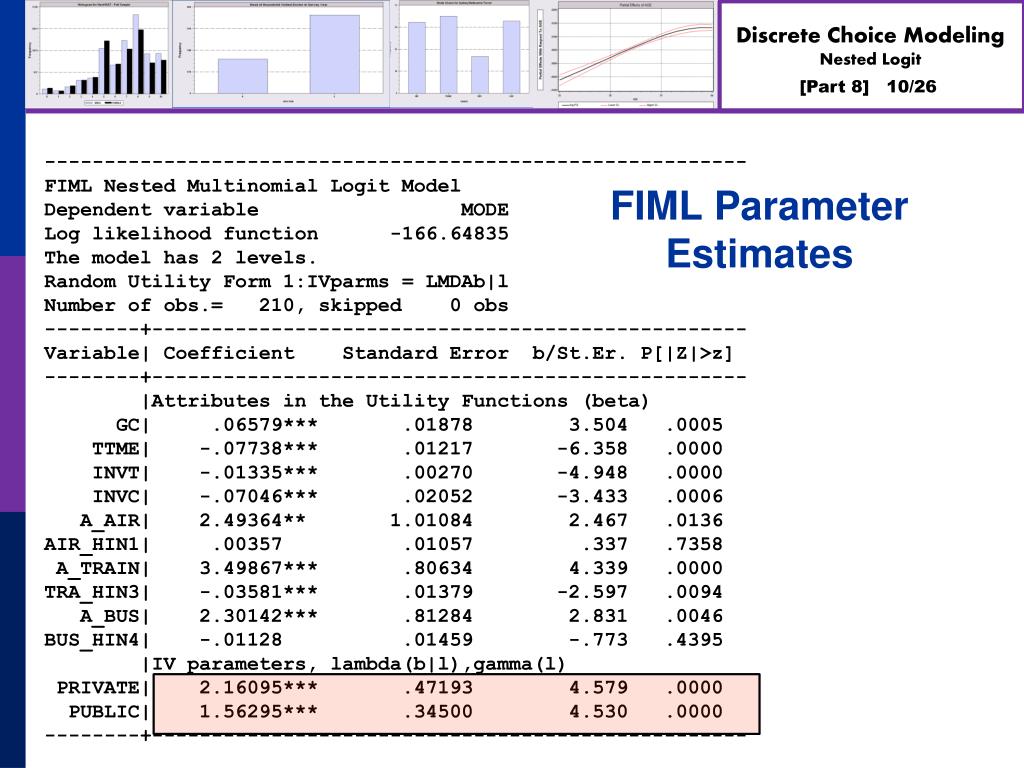Screen dimensions: 1024x768
Task: Click the 'AIR_HIN1' variable name
Action: tap(91, 545)
